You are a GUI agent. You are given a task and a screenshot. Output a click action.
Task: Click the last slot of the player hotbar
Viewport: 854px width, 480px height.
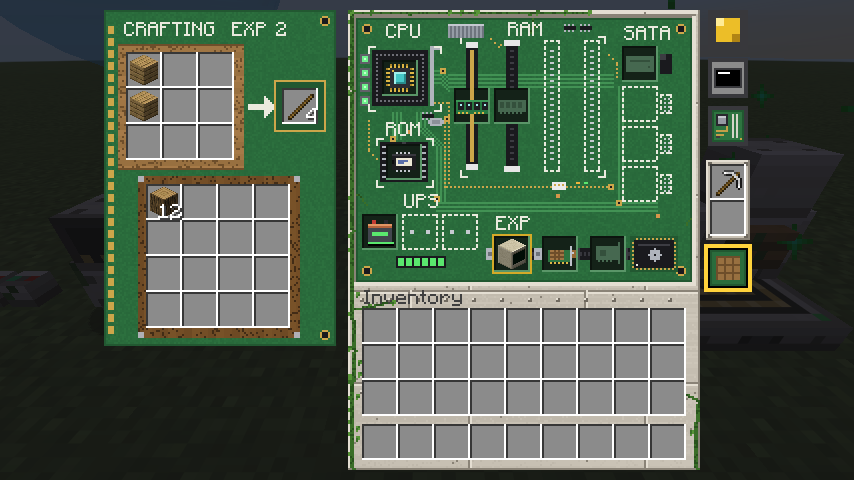tap(667, 441)
